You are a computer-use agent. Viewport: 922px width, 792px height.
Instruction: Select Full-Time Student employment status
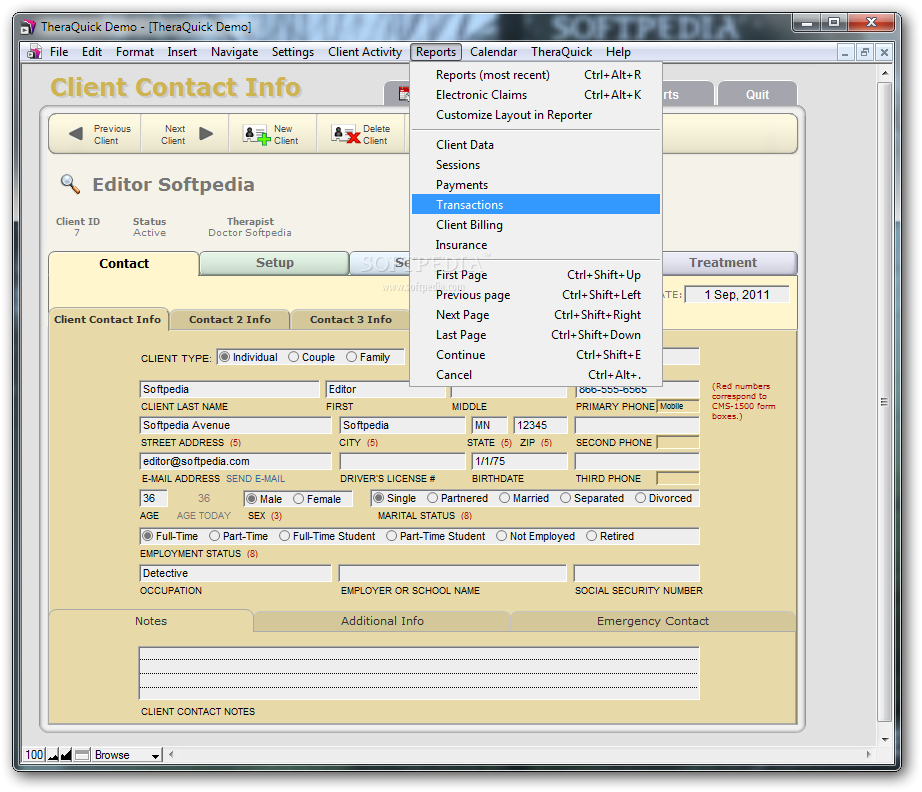pos(285,536)
